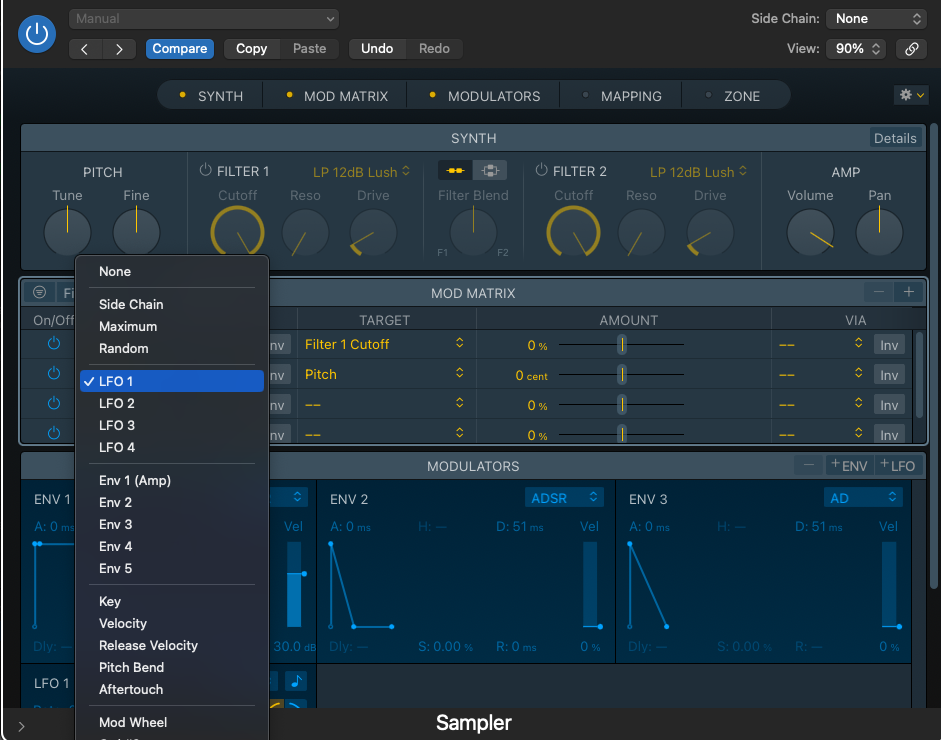Toggle on/off for third routing row
The width and height of the screenshot is (941, 740).
54,403
